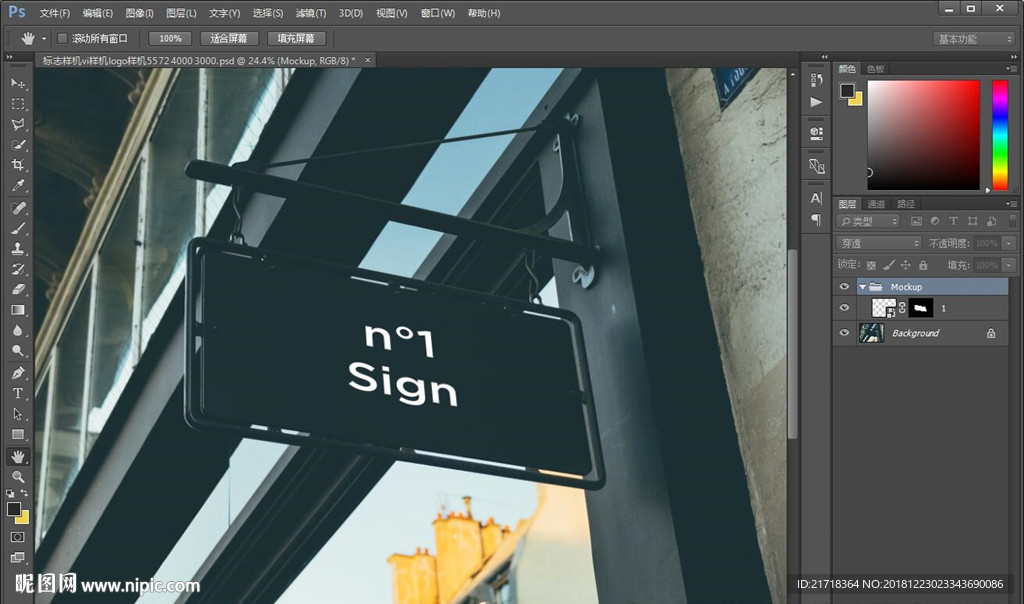Open the 不透明度 opacity dropdown arrow

click(x=1010, y=243)
